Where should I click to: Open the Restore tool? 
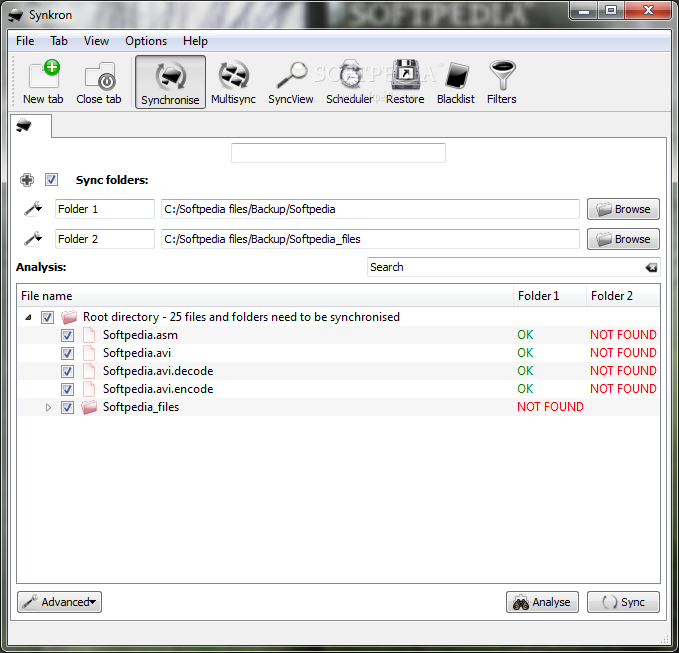pos(405,82)
